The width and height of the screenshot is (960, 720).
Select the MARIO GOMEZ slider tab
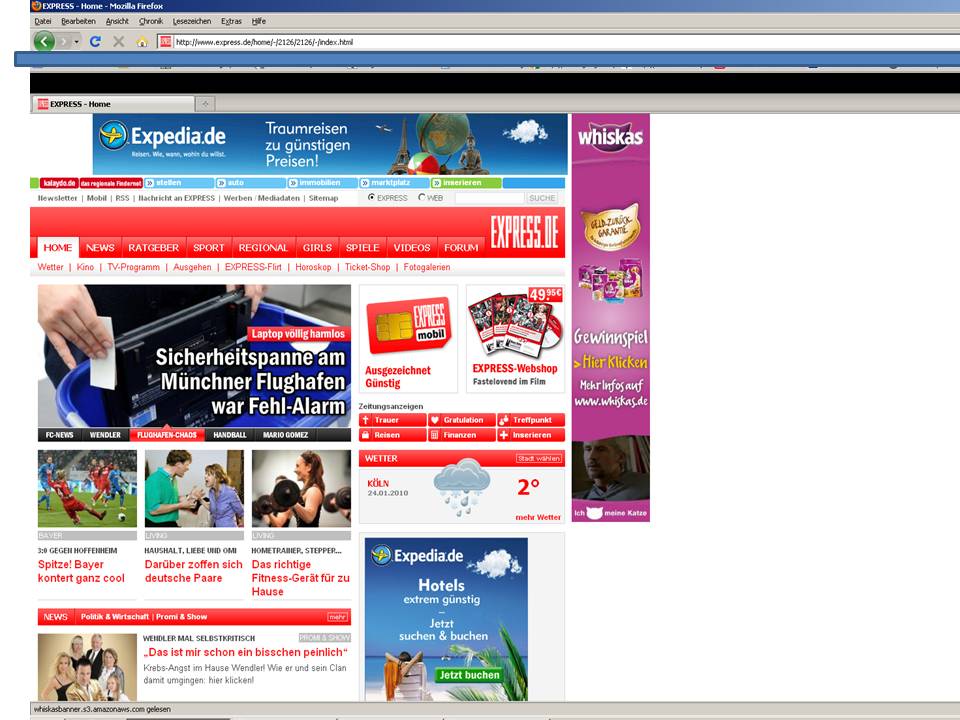click(285, 435)
